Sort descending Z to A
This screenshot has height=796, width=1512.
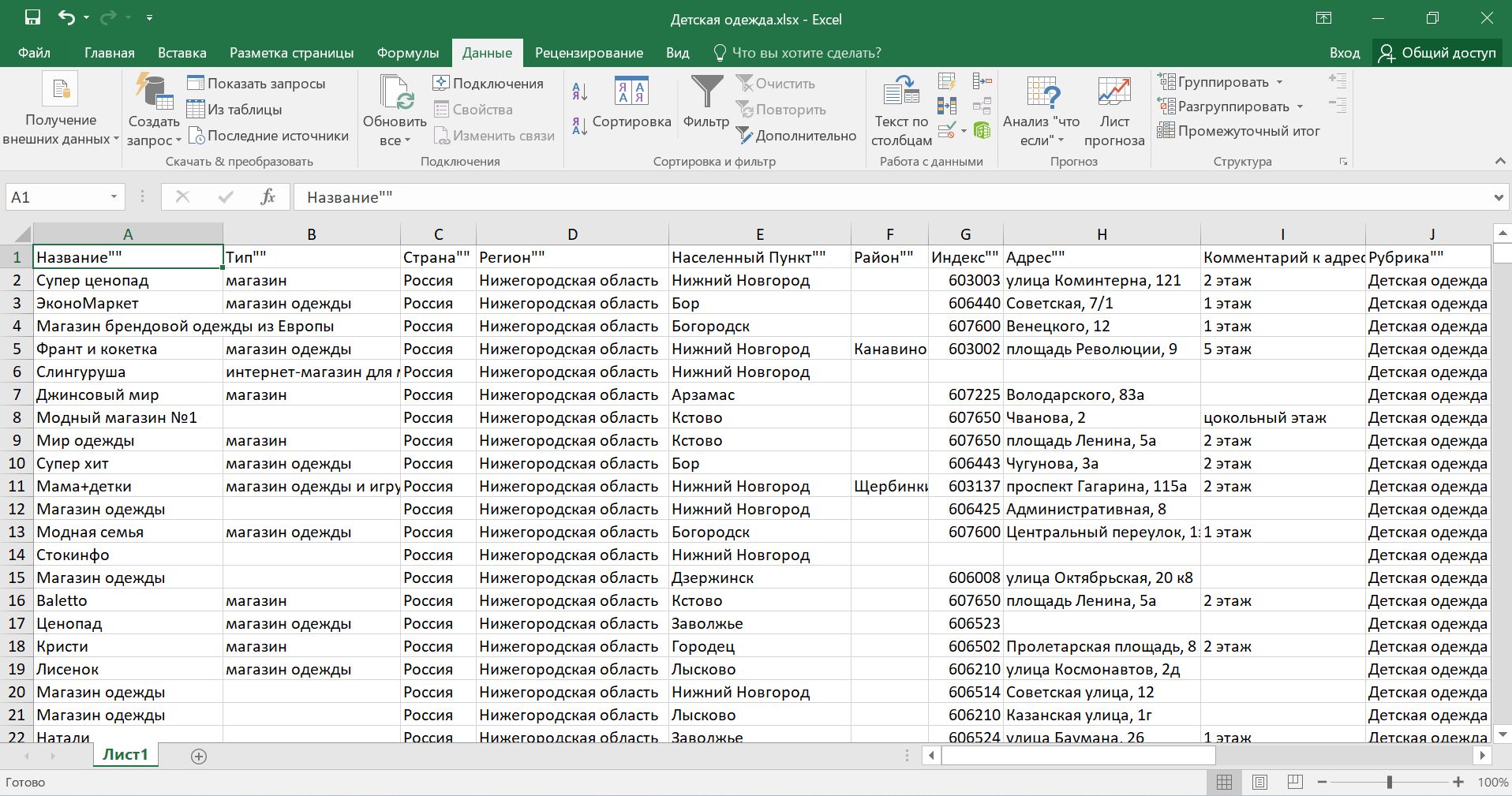tap(580, 126)
